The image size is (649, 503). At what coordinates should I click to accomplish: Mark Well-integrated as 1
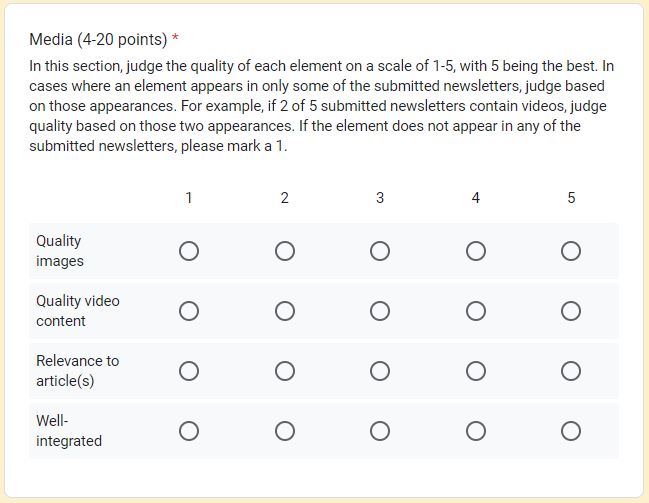[x=189, y=431]
